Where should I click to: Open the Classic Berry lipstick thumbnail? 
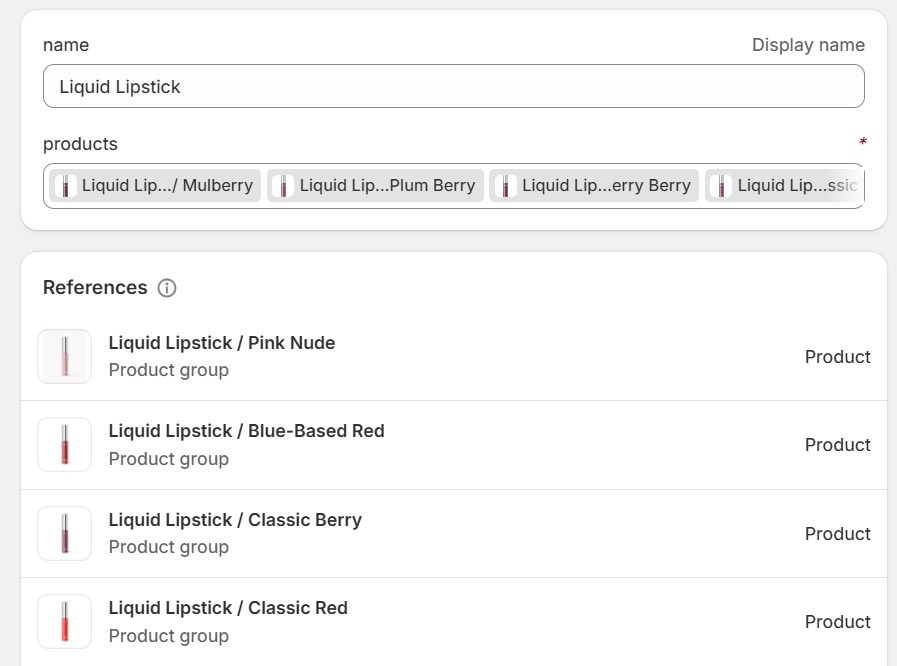coord(65,533)
